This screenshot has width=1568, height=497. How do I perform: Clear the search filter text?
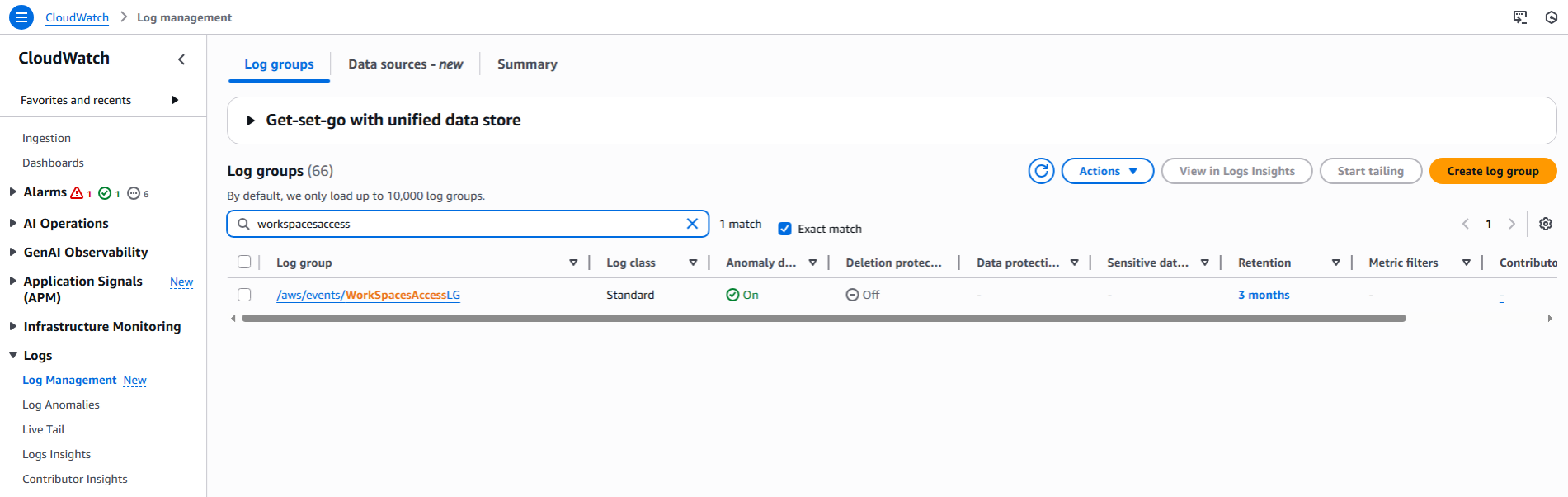692,224
